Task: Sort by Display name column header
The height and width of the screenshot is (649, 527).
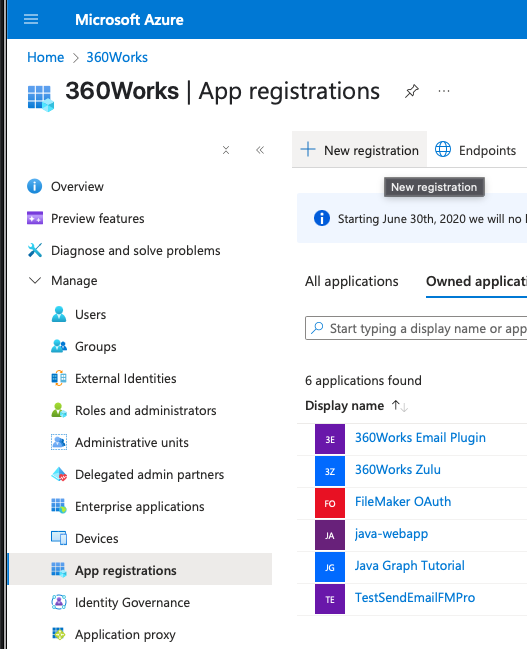Action: [x=344, y=406]
